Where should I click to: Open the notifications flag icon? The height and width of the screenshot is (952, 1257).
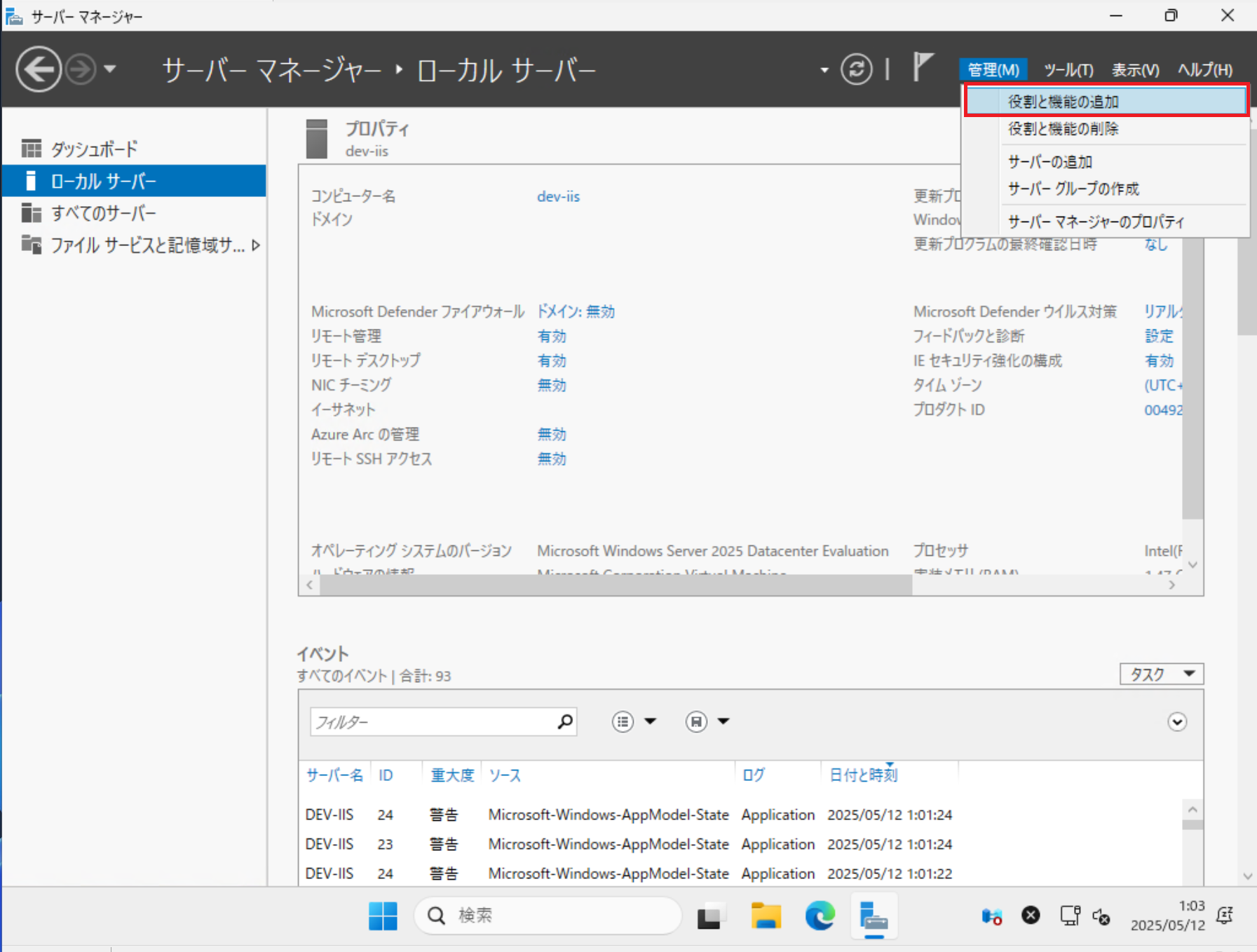(923, 67)
